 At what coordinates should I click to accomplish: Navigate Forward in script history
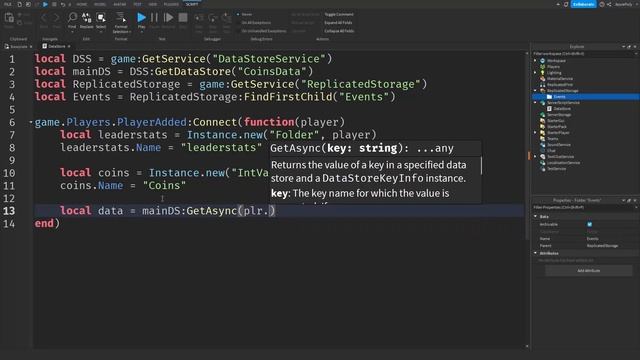[57, 18]
